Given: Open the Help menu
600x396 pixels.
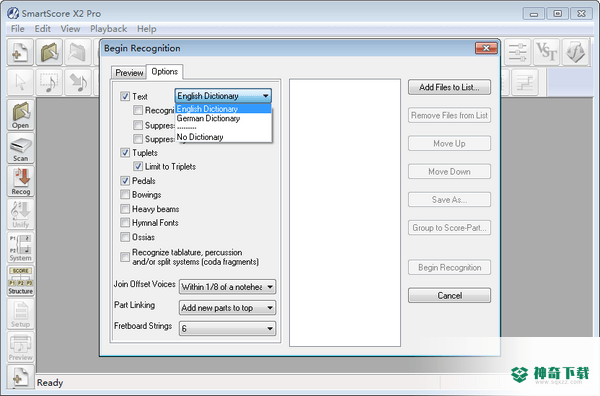Looking at the screenshot, I should point(147,29).
